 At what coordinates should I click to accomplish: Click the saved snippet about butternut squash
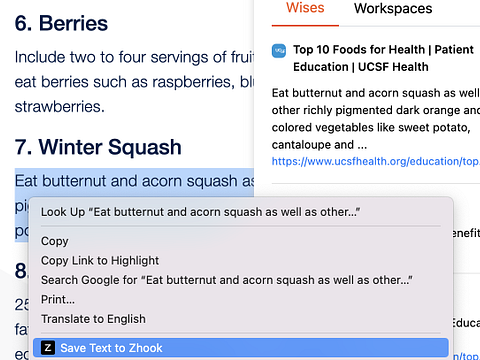click(x=376, y=119)
